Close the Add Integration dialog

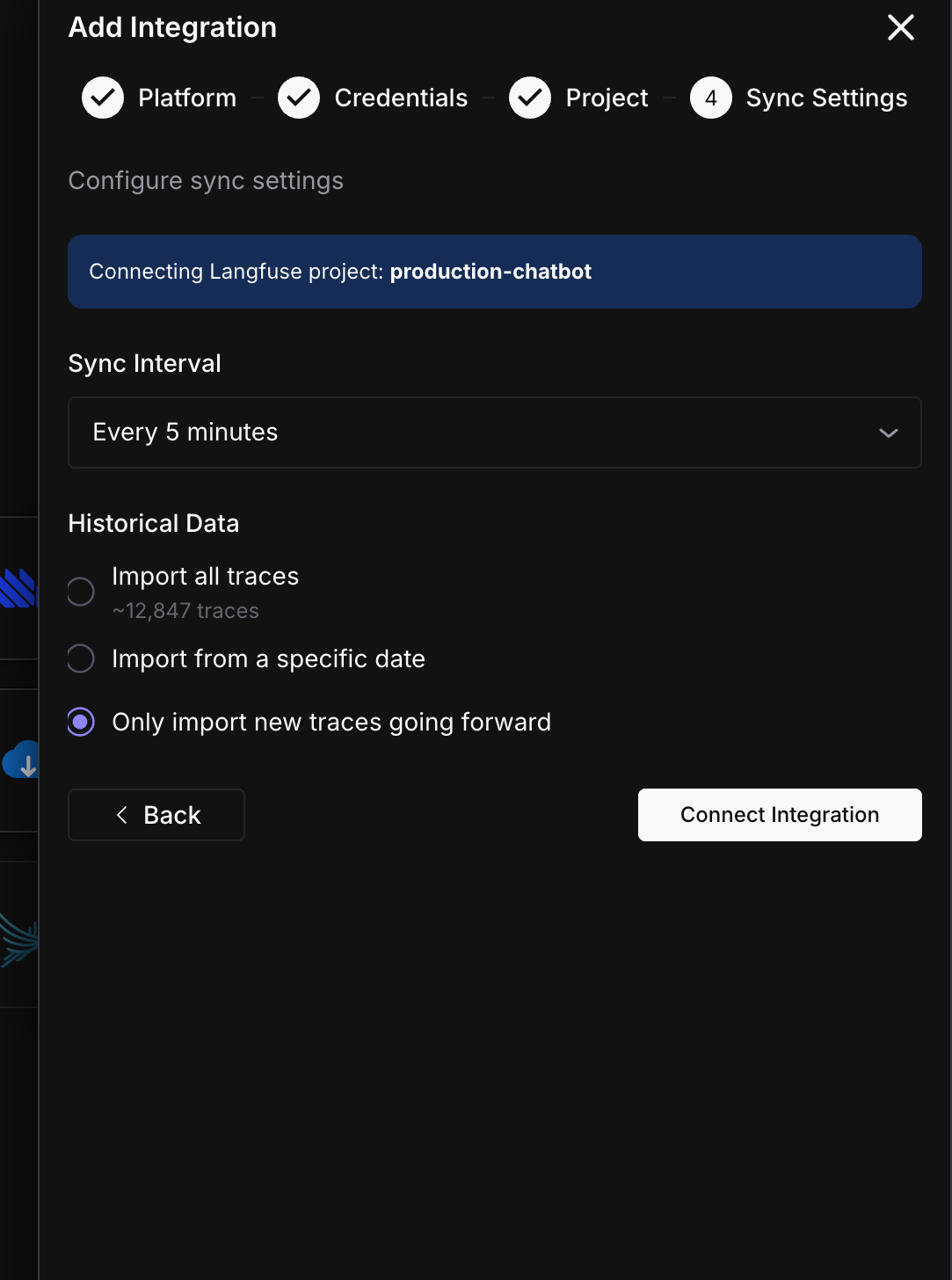click(x=900, y=27)
